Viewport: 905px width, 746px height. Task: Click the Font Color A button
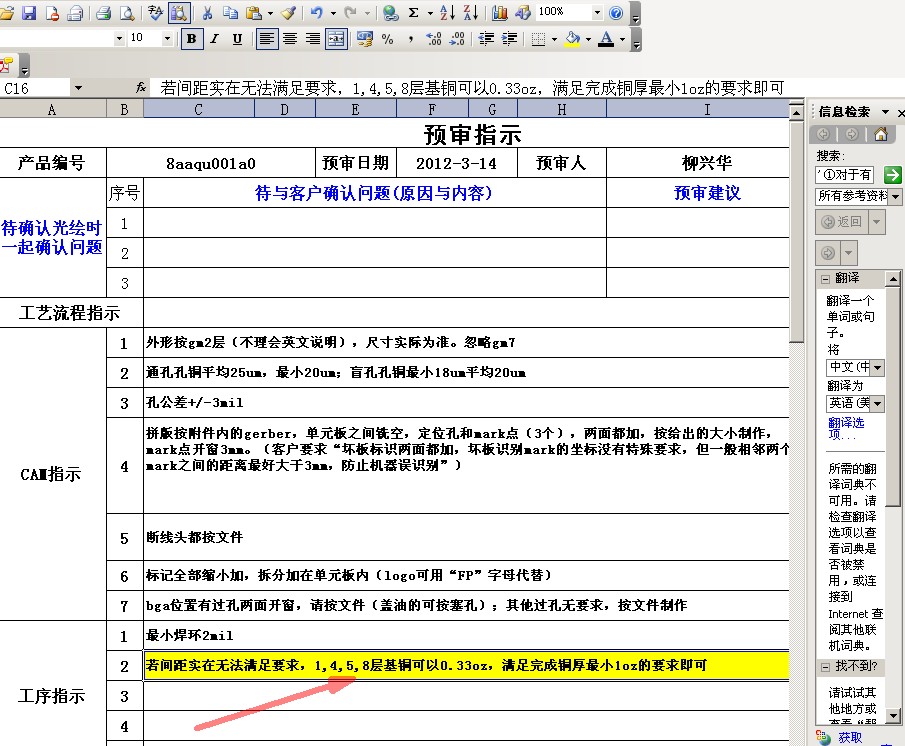pos(606,39)
